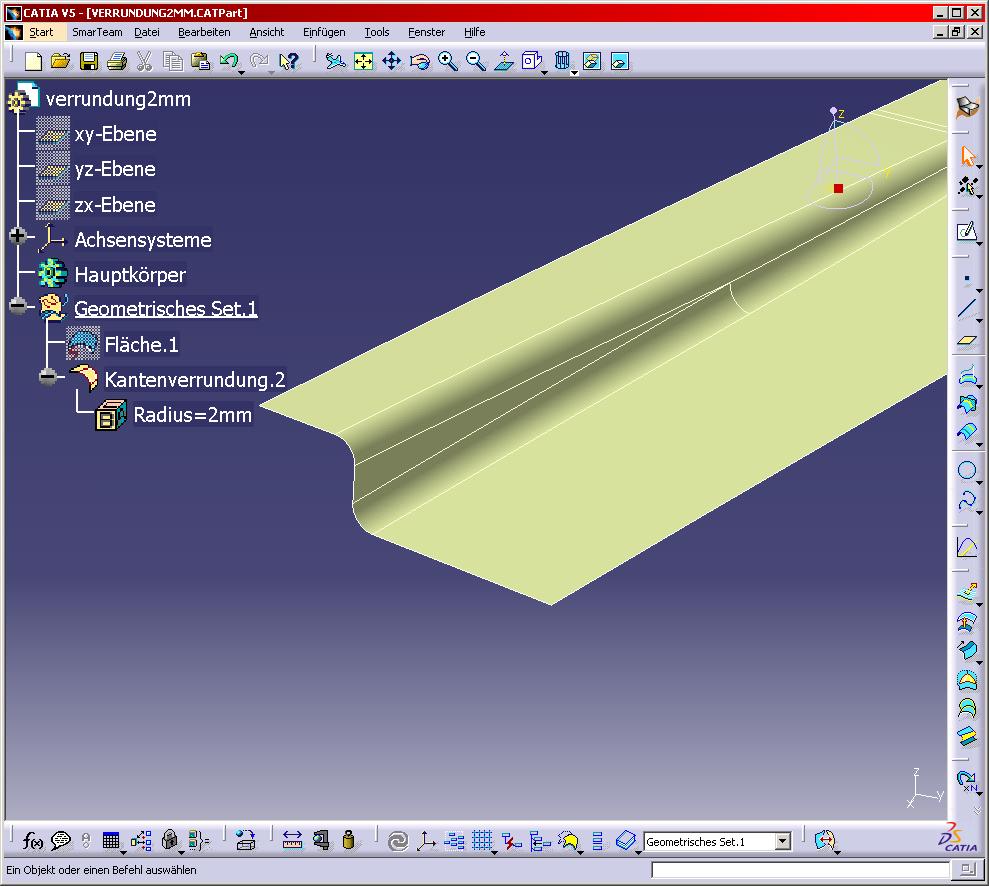
Task: Click the Geometrisches Set.1 tree label
Action: pyautogui.click(x=166, y=308)
